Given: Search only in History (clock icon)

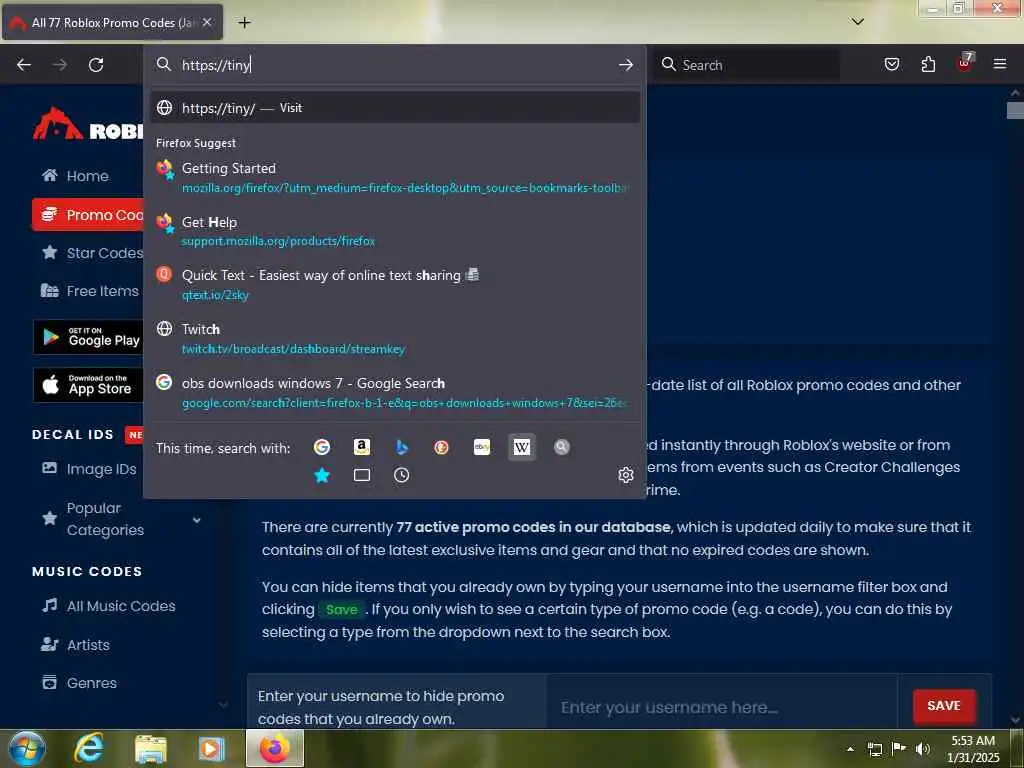Looking at the screenshot, I should pos(402,475).
